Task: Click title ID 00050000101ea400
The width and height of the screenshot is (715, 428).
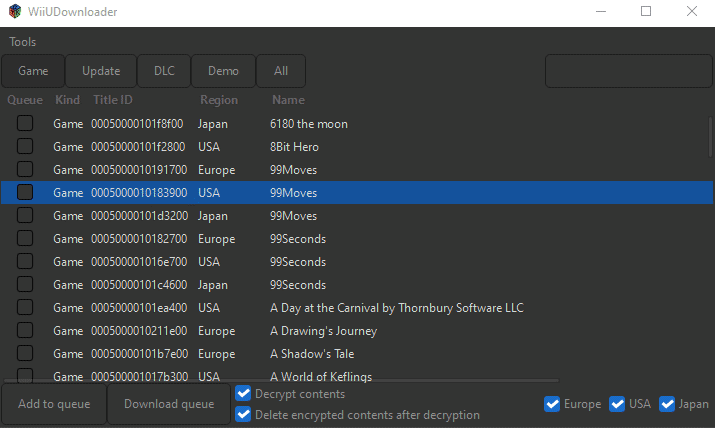Action: (139, 308)
